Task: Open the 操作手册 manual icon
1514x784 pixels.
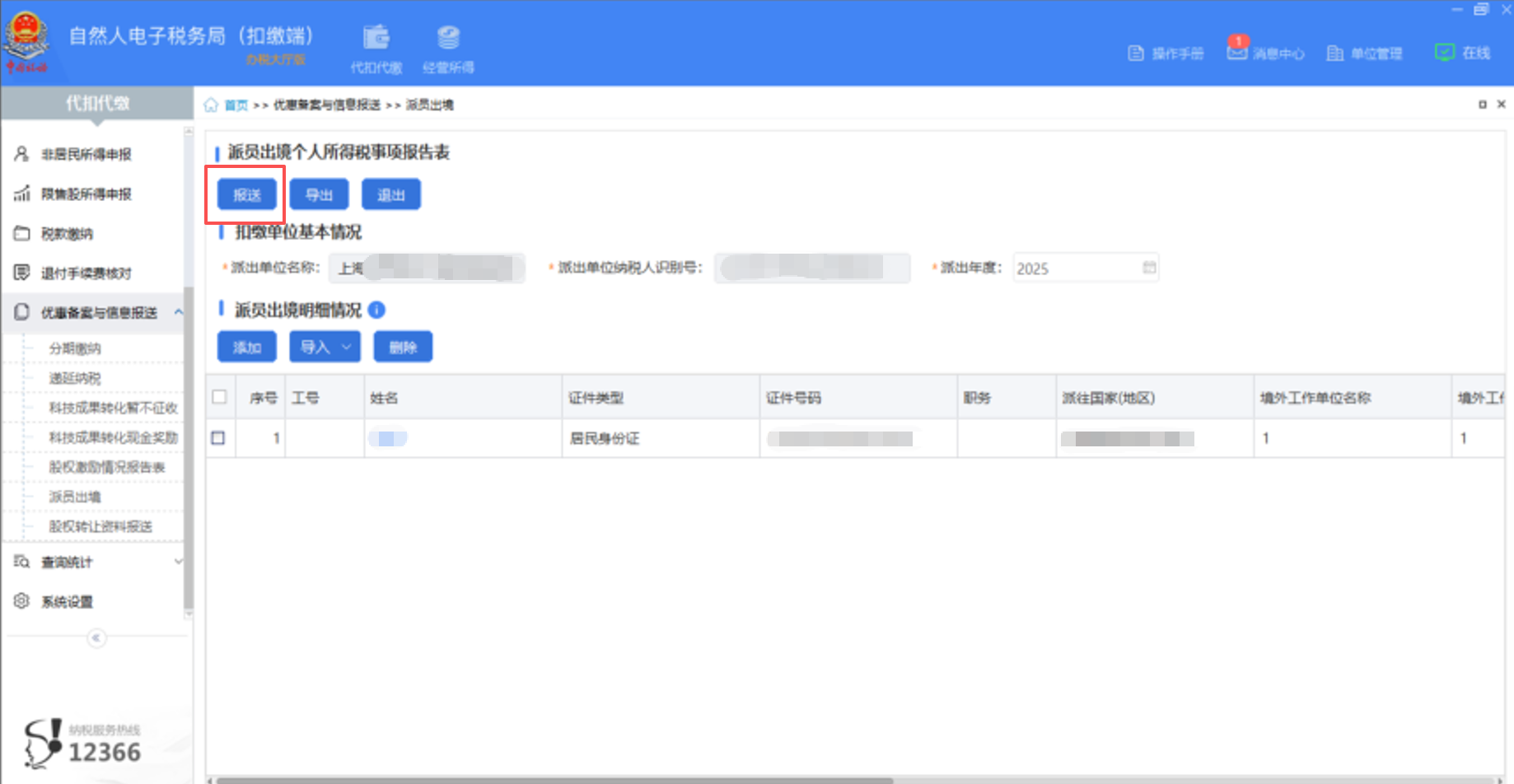Action: coord(1137,52)
